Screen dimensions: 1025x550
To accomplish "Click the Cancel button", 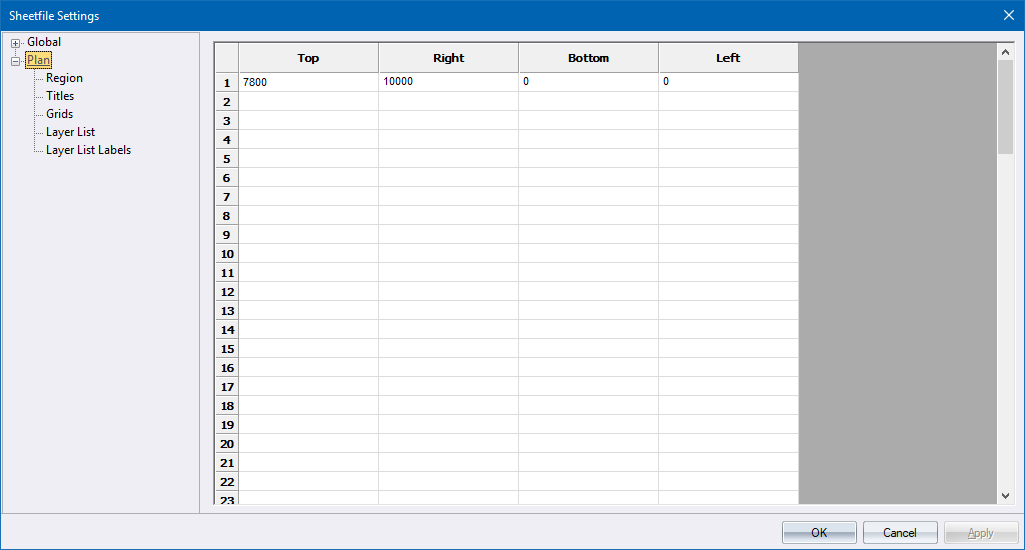I will point(900,533).
